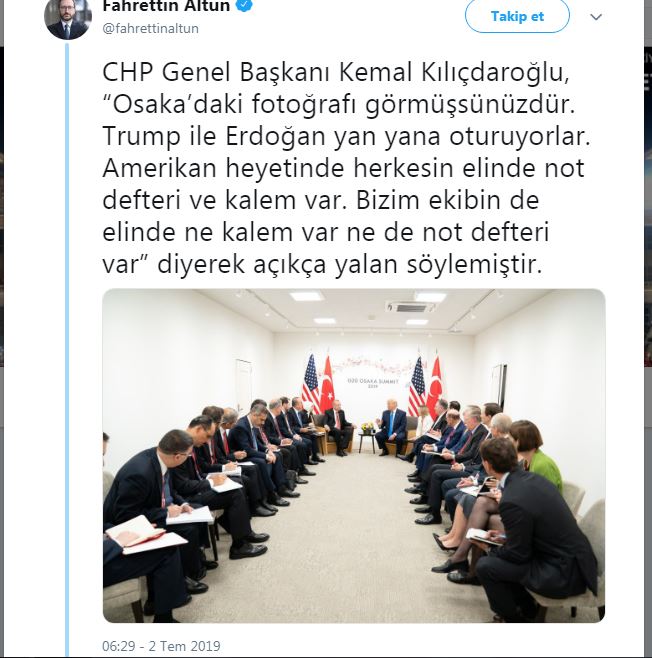
Task: Follow the account with Takip et
Action: pos(517,16)
